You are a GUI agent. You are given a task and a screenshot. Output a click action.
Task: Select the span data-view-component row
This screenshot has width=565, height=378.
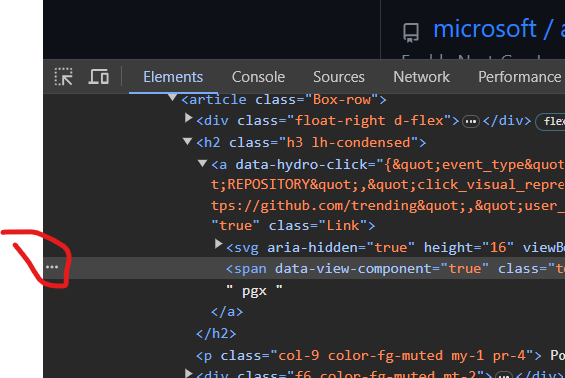click(x=304, y=268)
